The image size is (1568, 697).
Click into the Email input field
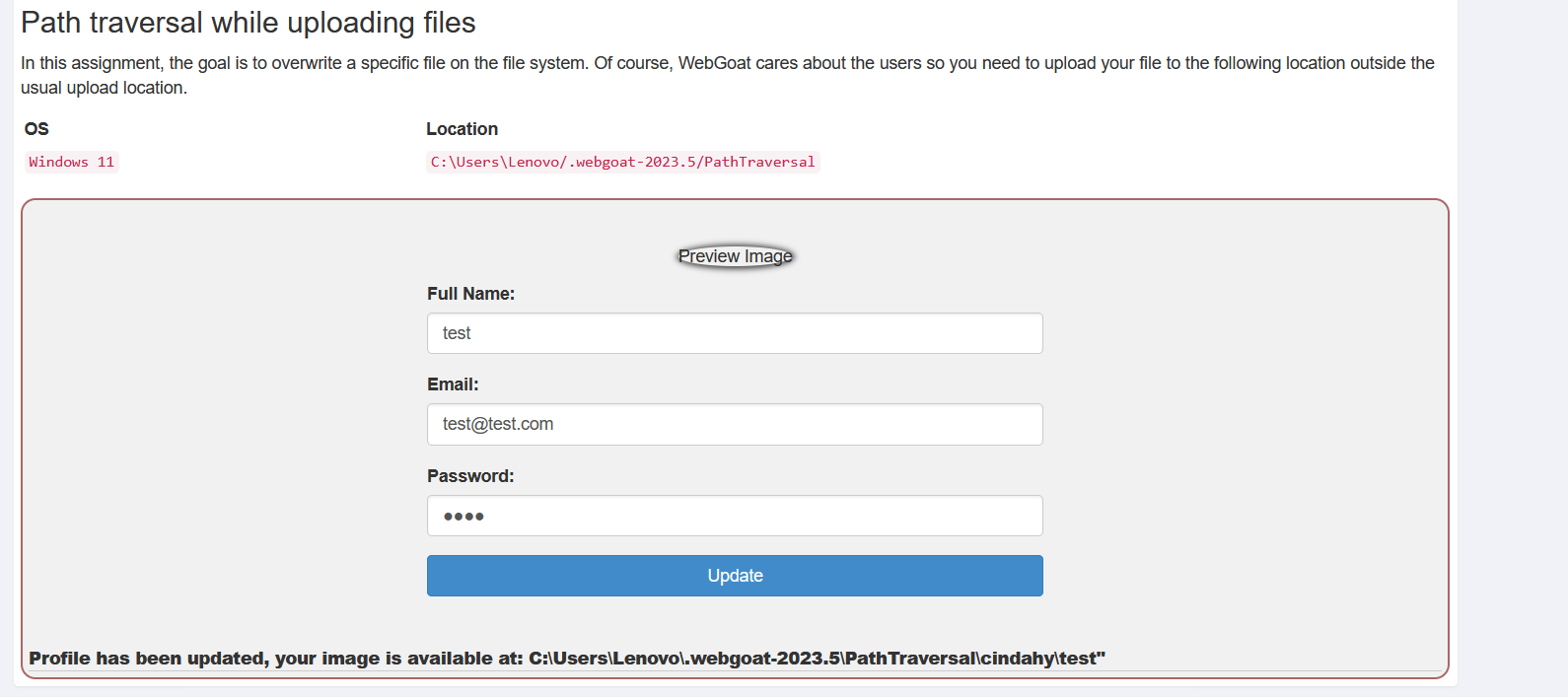[735, 424]
